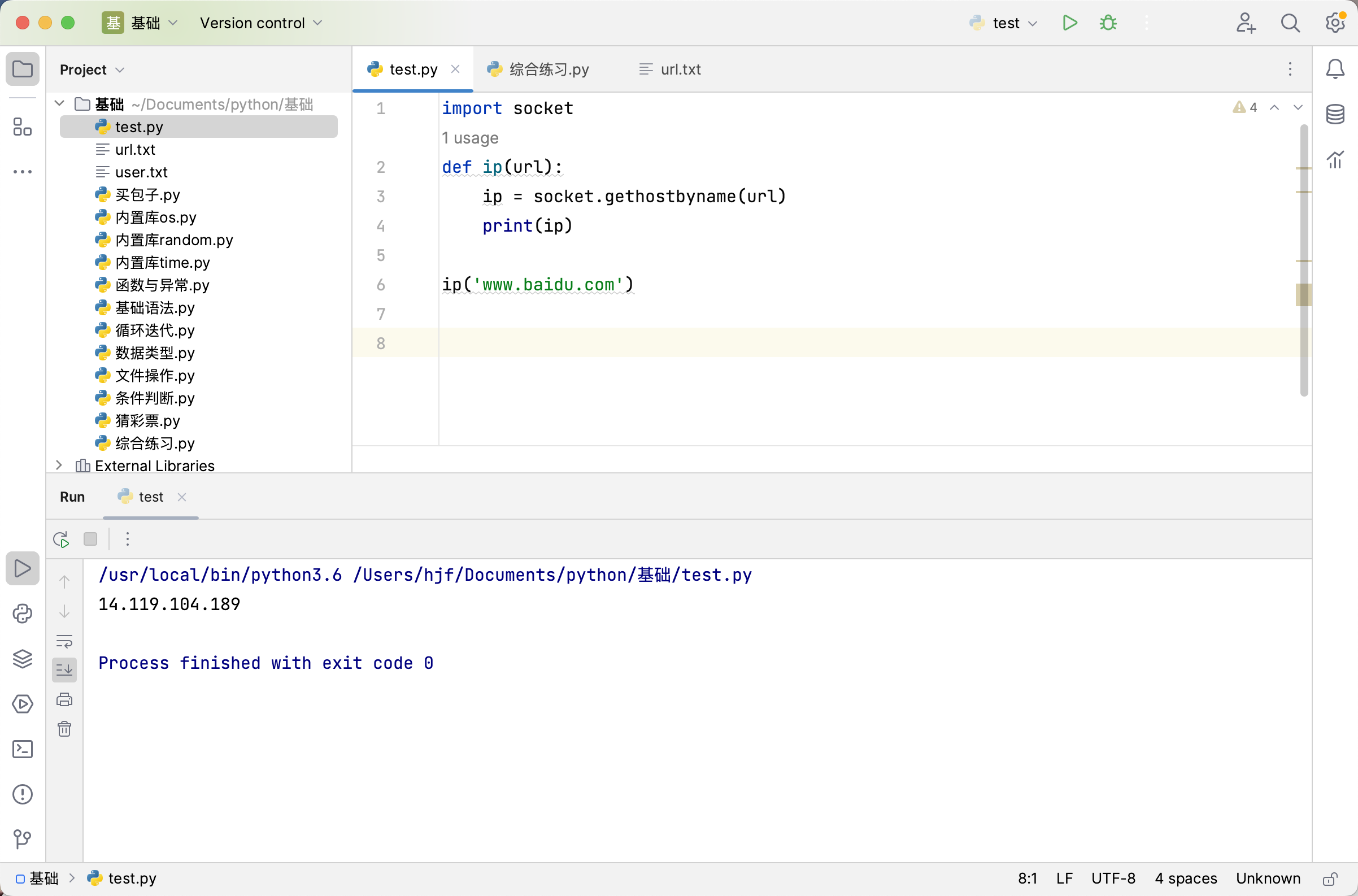The width and height of the screenshot is (1358, 896).
Task: Show more tool windows ellipsis in left sidebar
Action: coord(22,171)
